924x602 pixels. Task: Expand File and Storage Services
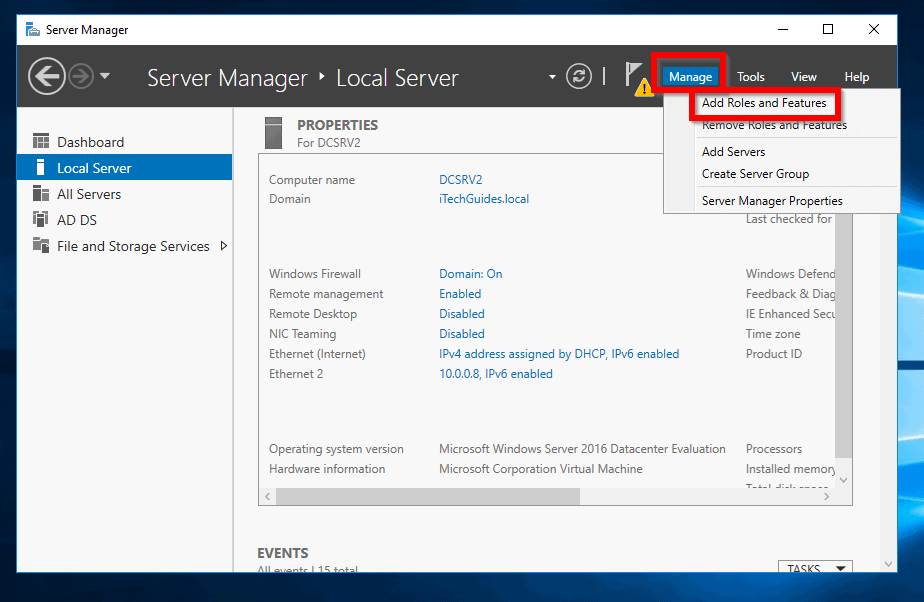tap(223, 246)
